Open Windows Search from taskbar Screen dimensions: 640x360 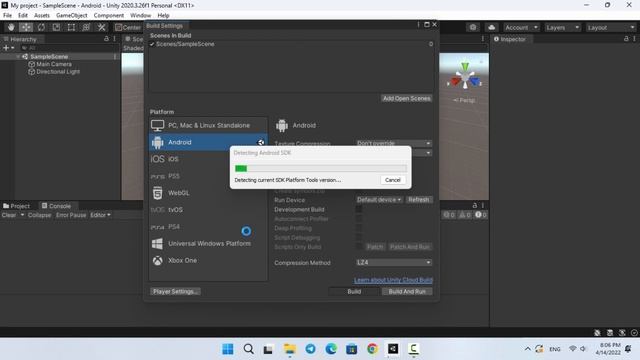click(248, 349)
